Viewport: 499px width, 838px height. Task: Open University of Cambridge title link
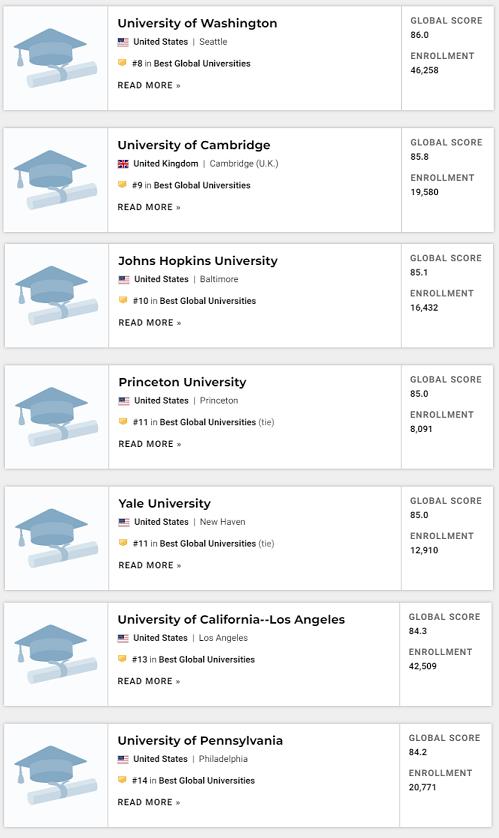pos(194,145)
